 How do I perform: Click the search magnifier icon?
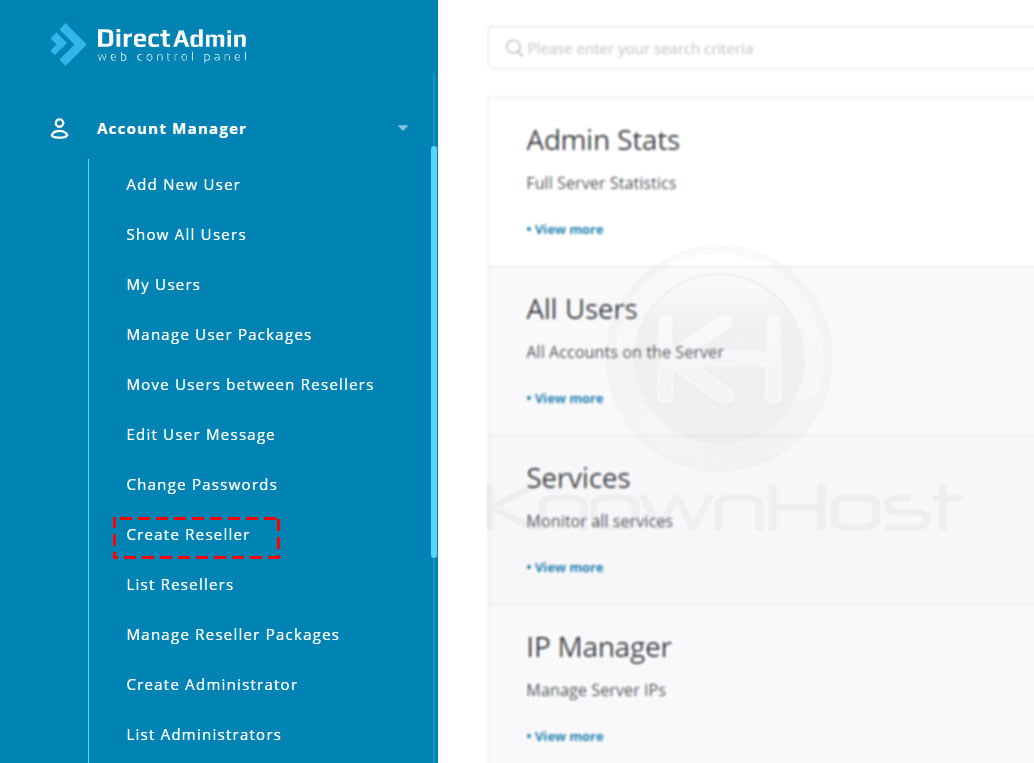pyautogui.click(x=513, y=48)
